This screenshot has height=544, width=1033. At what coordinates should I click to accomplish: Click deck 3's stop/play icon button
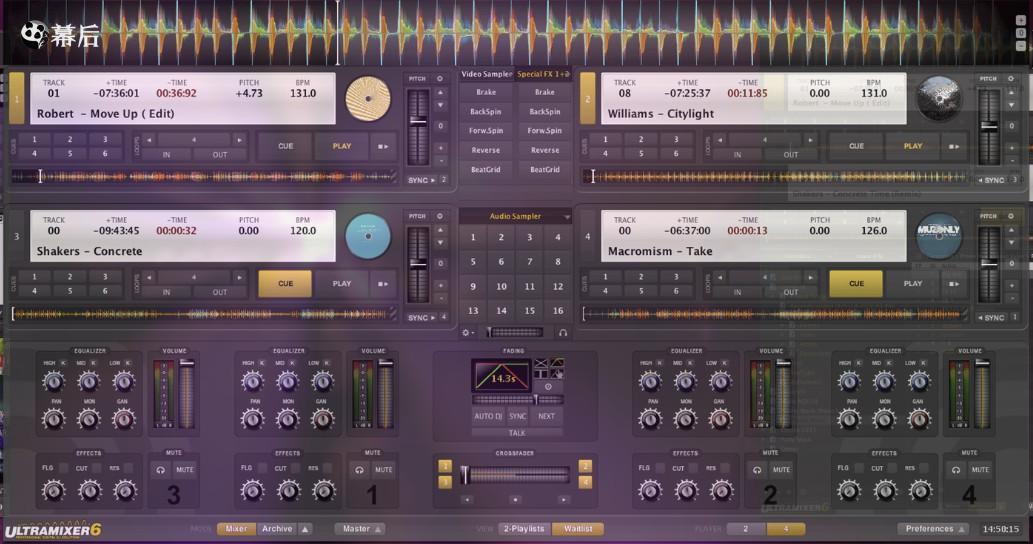(x=383, y=284)
